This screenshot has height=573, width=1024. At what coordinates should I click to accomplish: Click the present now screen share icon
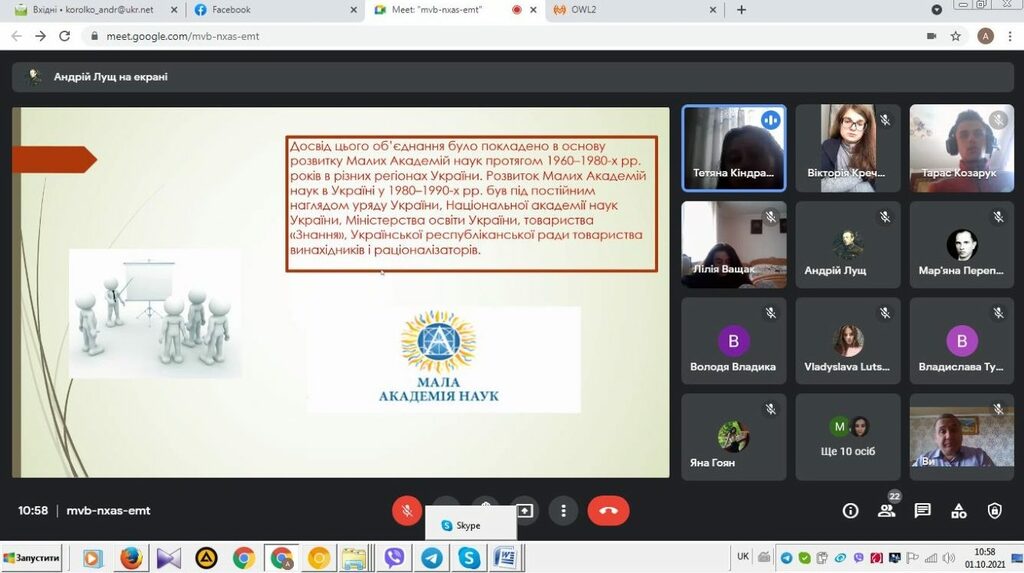[x=524, y=510]
